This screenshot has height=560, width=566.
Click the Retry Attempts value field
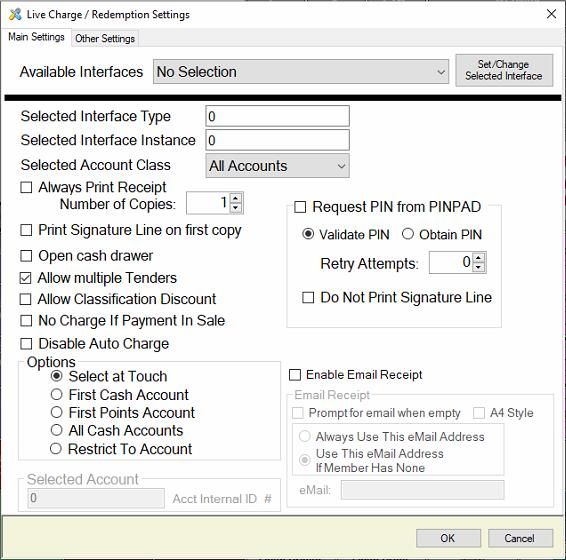(451, 262)
